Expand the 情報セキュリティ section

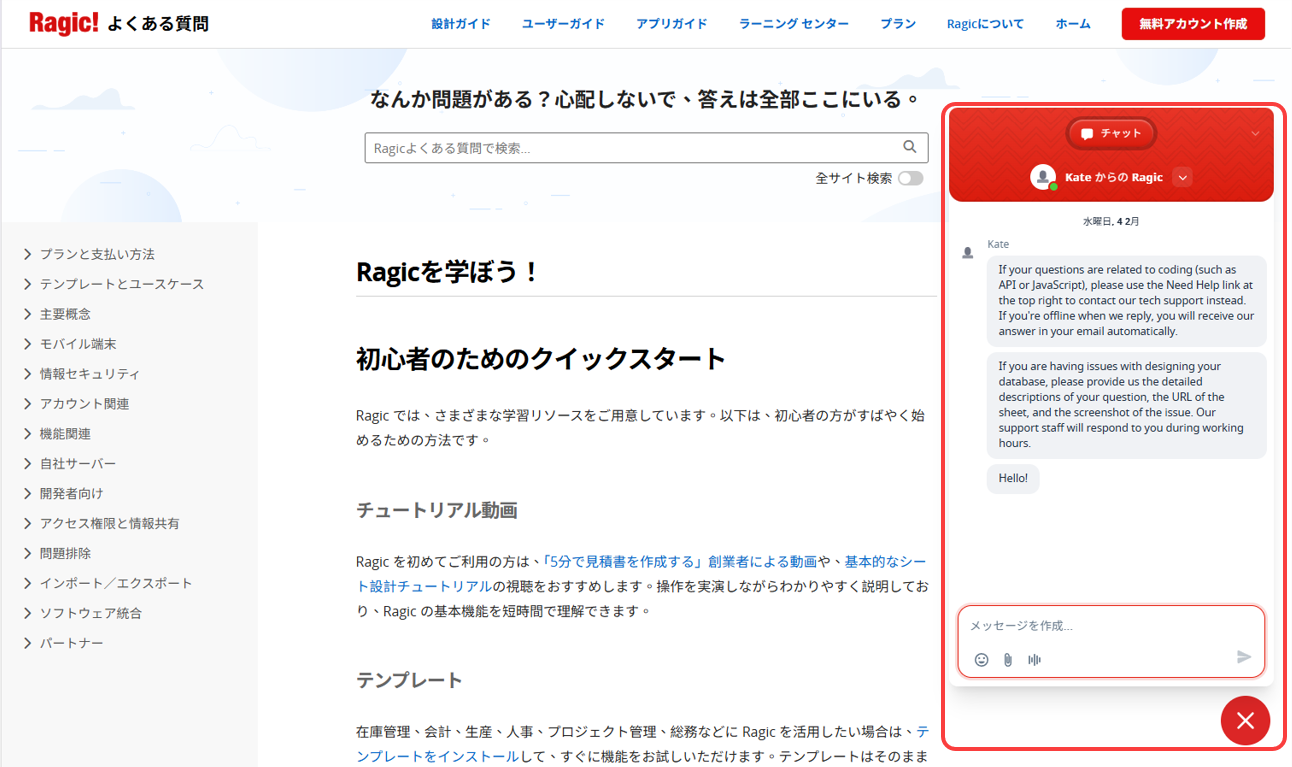click(x=89, y=374)
